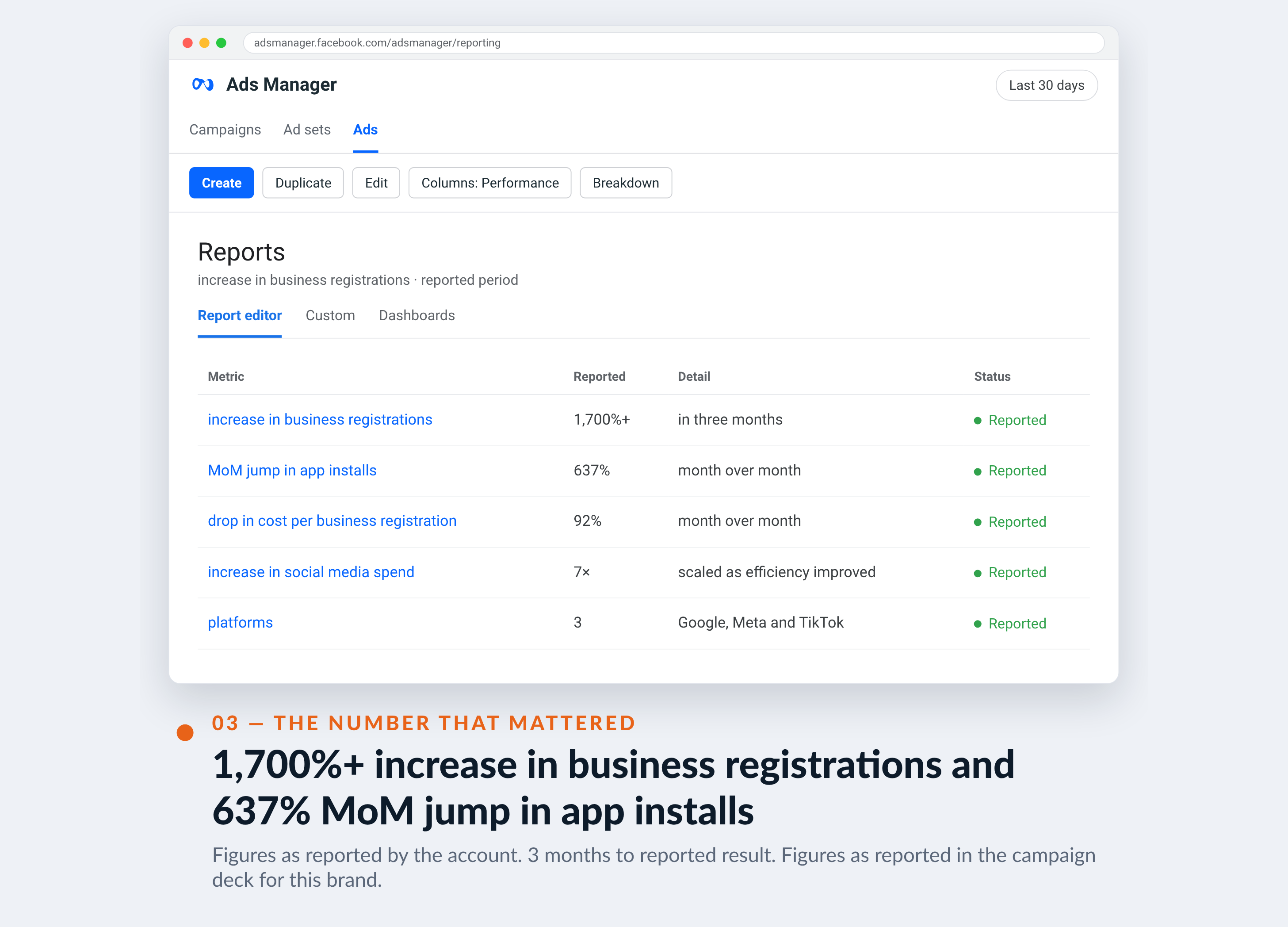Open the increase in social media spend link
The width and height of the screenshot is (1288, 927).
point(311,572)
